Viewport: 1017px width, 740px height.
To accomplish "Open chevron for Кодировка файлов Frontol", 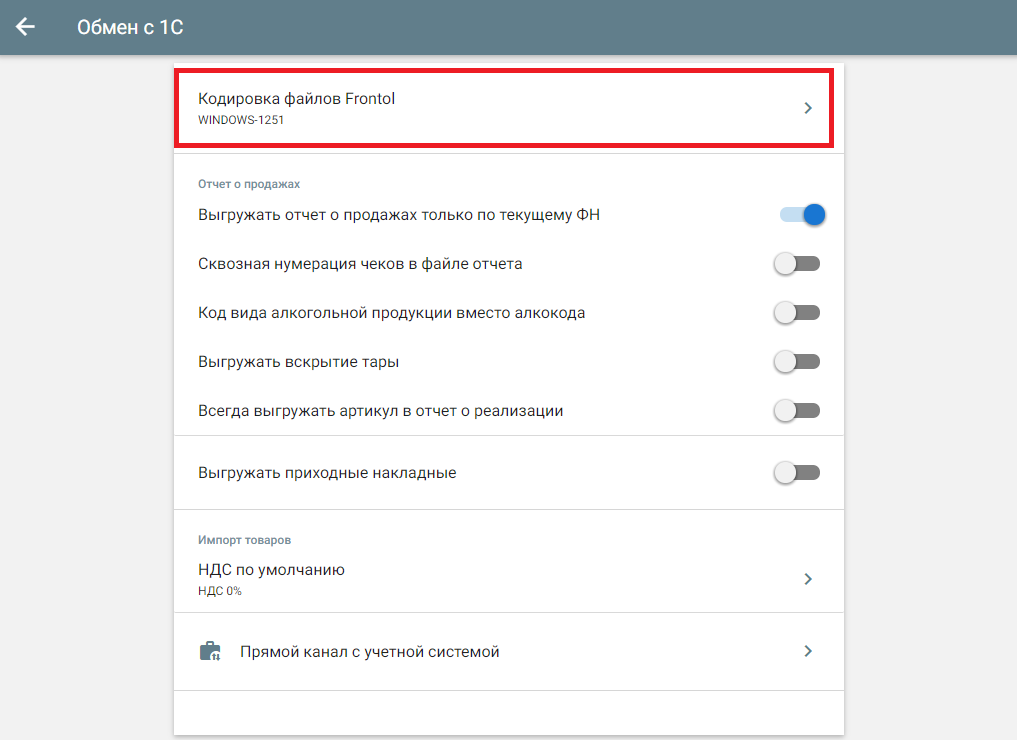I will click(x=808, y=108).
